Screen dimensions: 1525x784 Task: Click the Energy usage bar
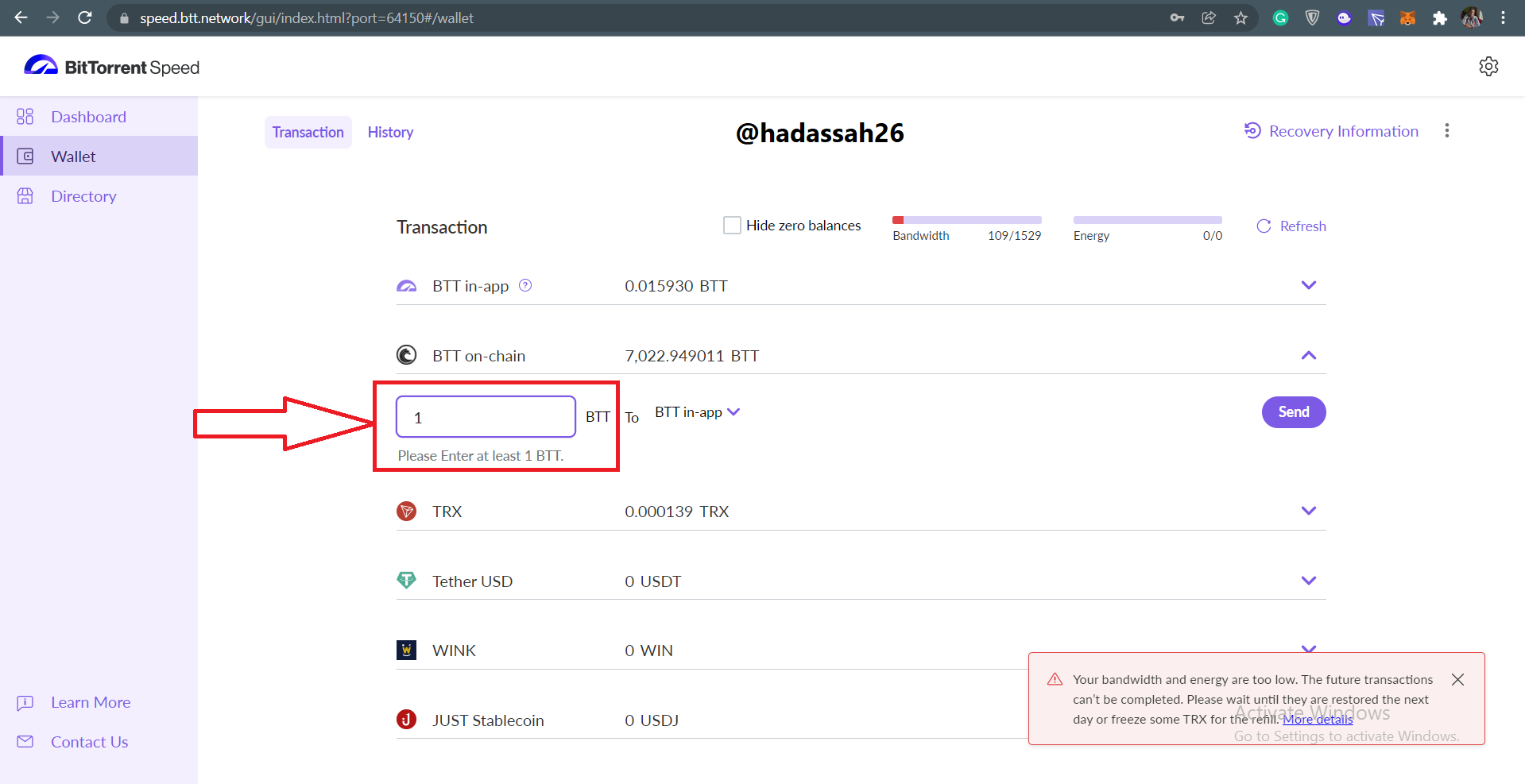(x=1148, y=220)
